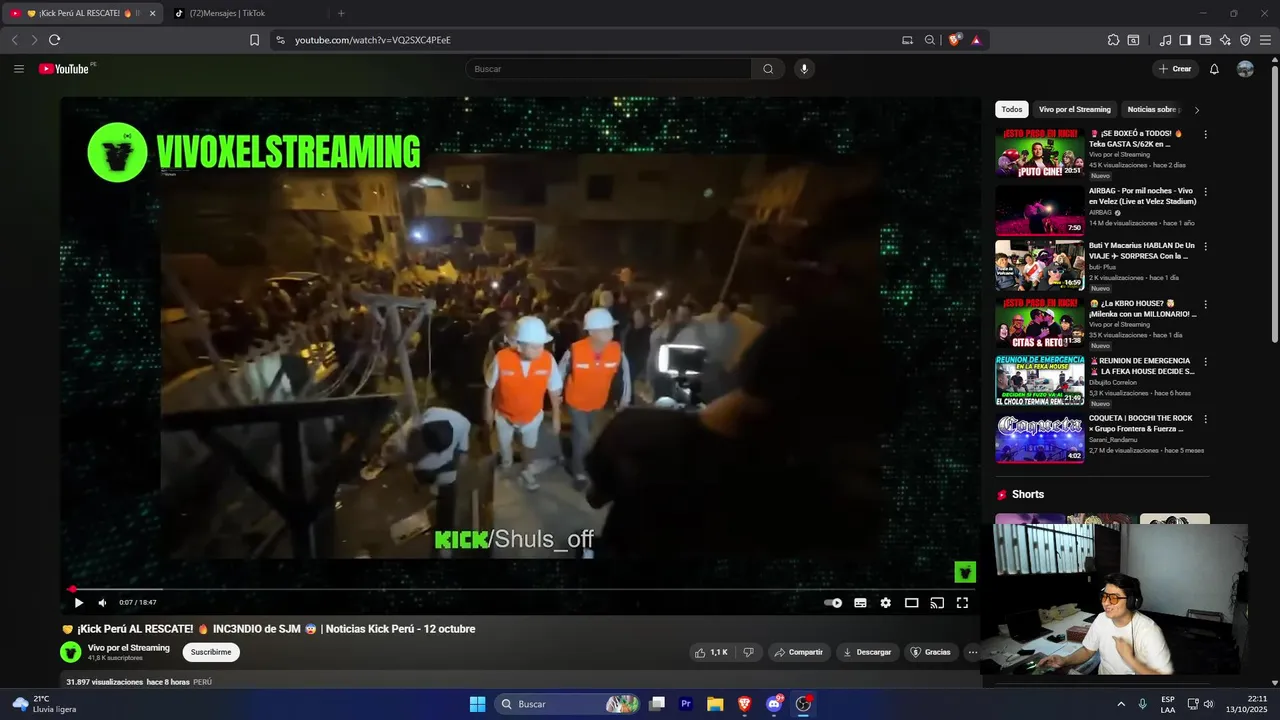The image size is (1280, 720).
Task: Open the YouTube hamburger guide menu
Action: [19, 69]
